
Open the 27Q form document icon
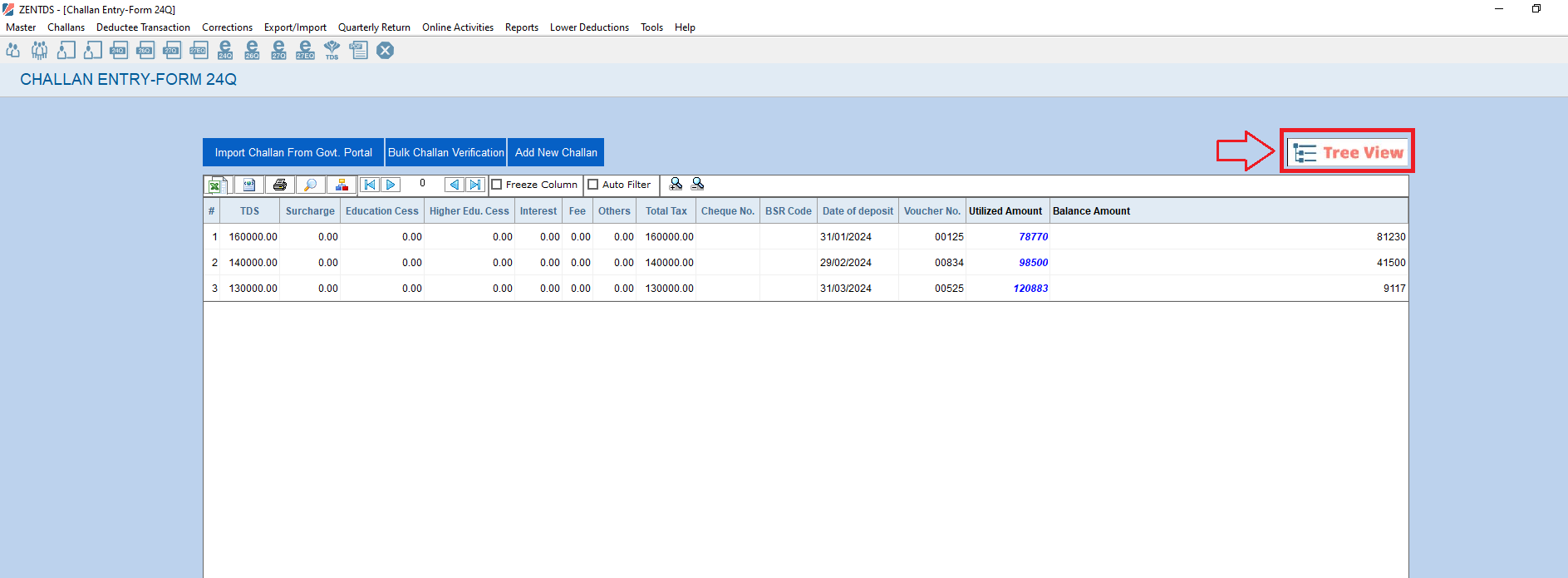pos(172,51)
